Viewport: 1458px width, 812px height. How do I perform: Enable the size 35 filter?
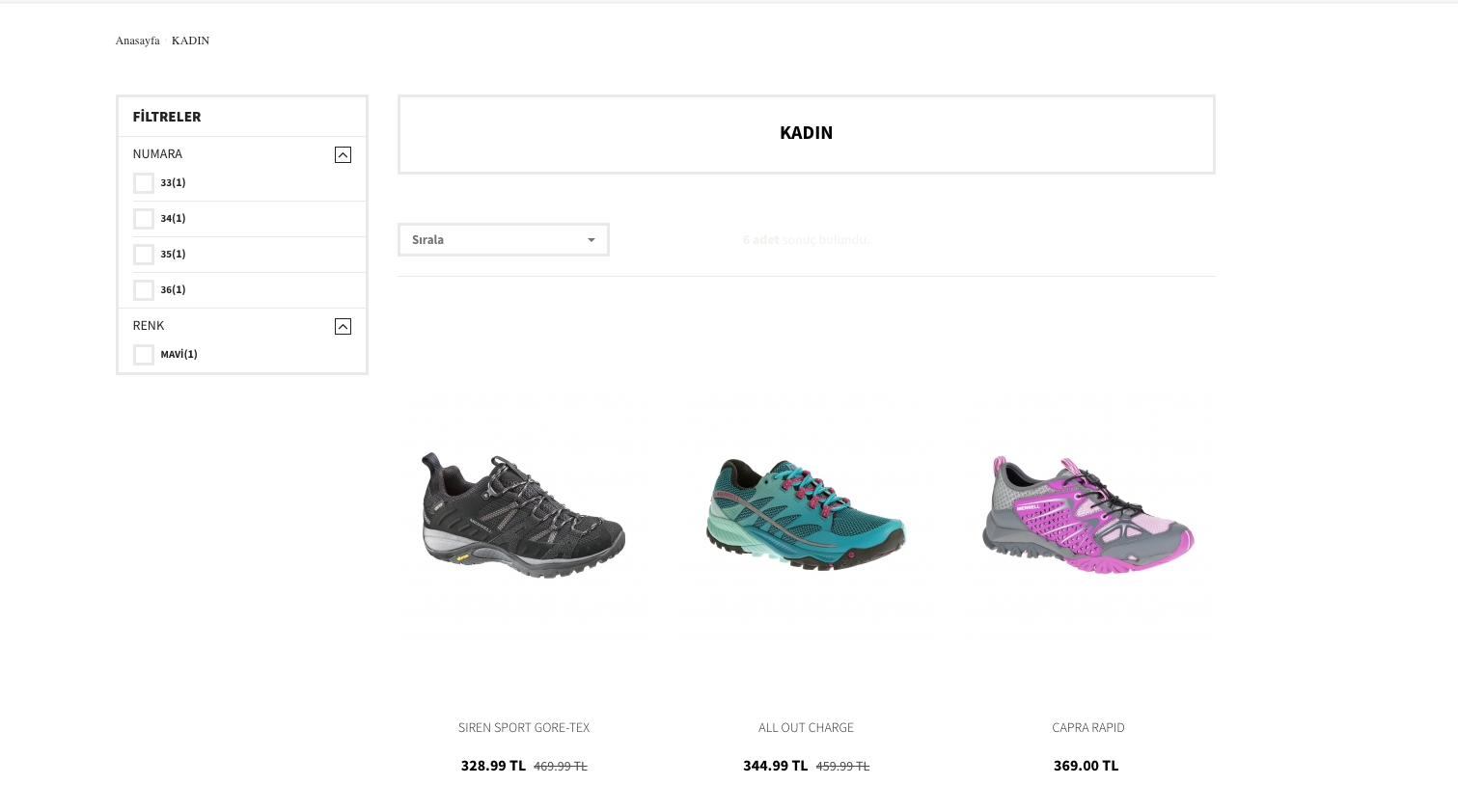(x=144, y=255)
